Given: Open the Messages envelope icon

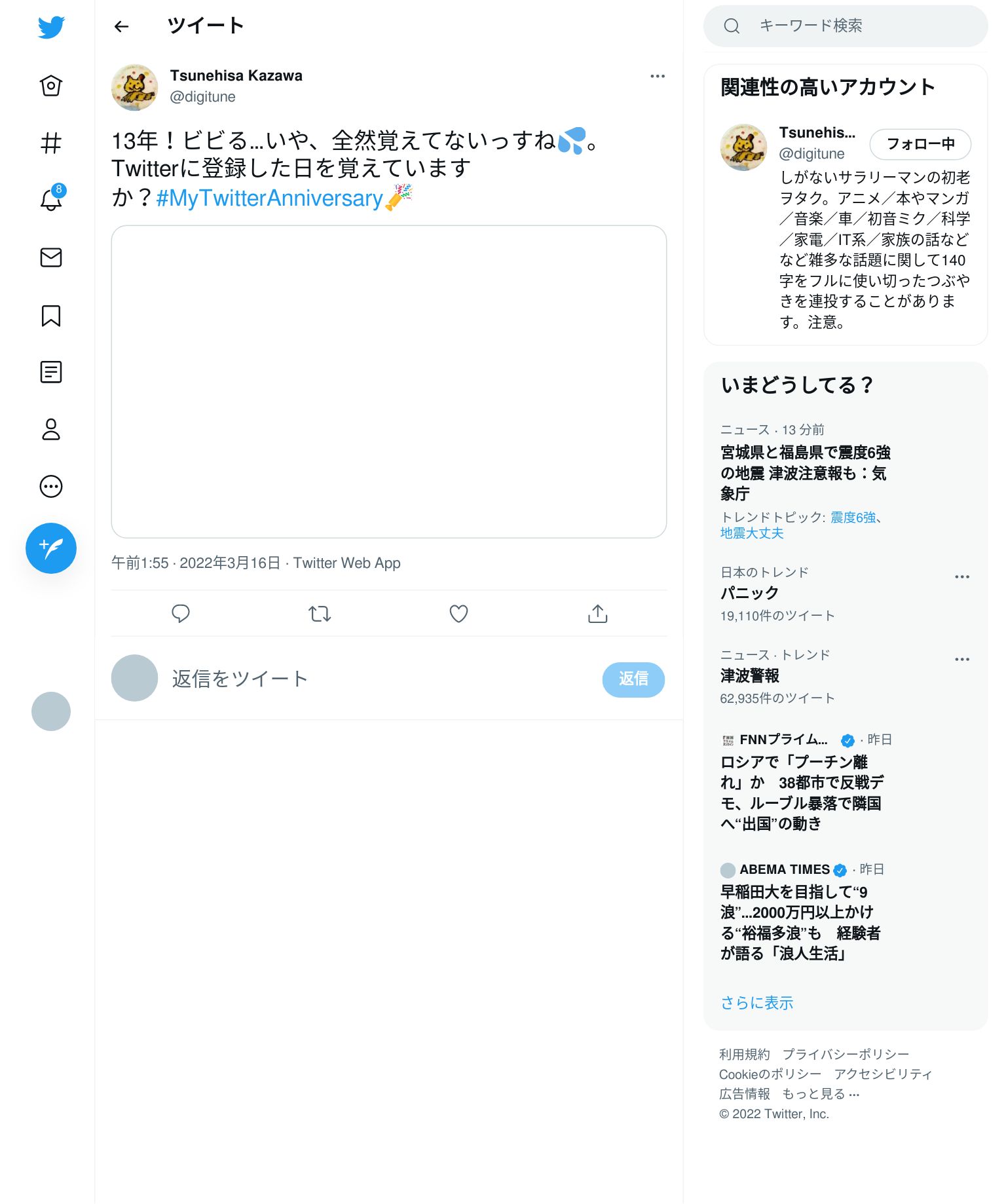Looking at the screenshot, I should pyautogui.click(x=51, y=257).
